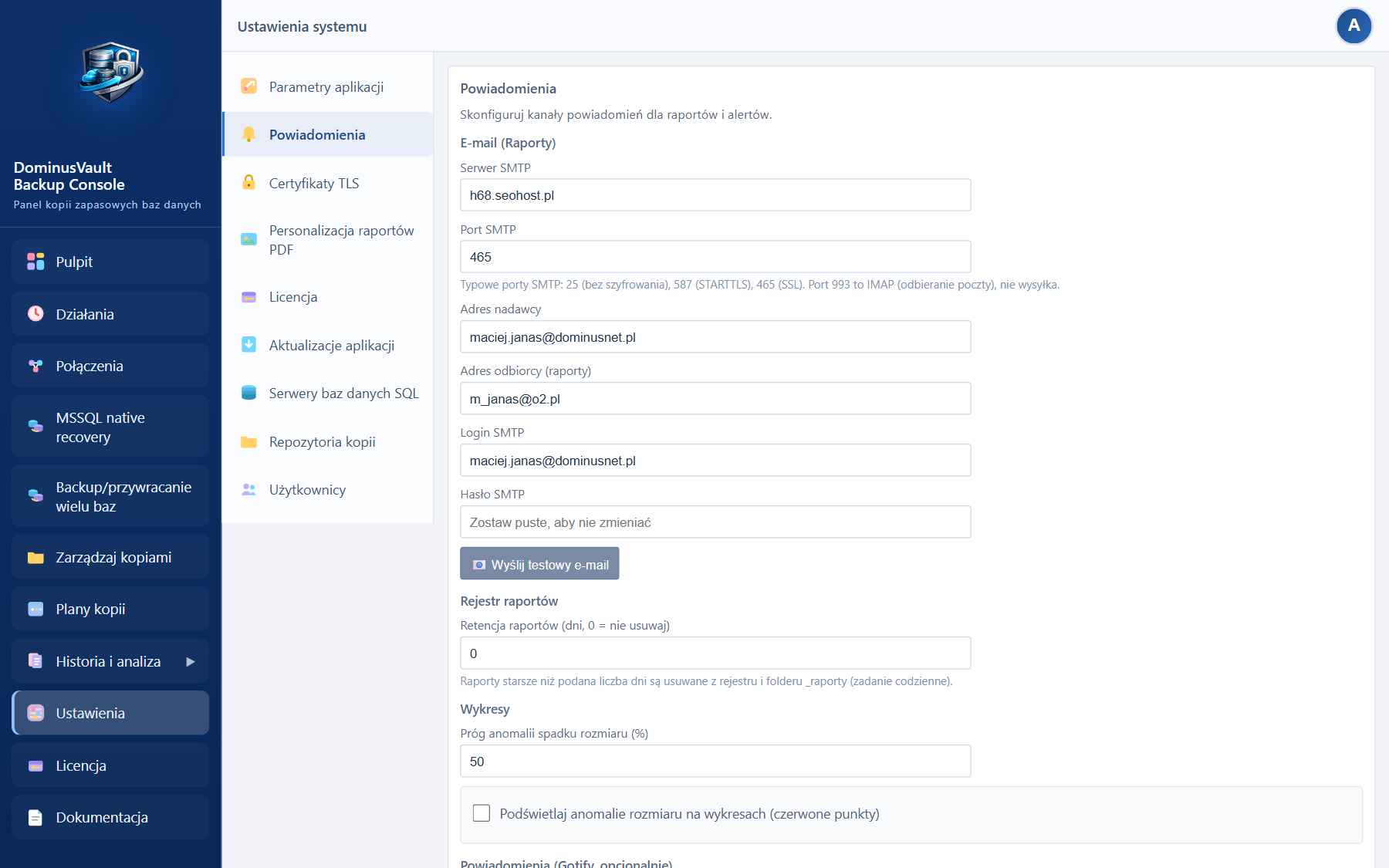Screen dimensions: 1389x868
Task: Click the MSSQL native recovery icon
Action: click(35, 426)
